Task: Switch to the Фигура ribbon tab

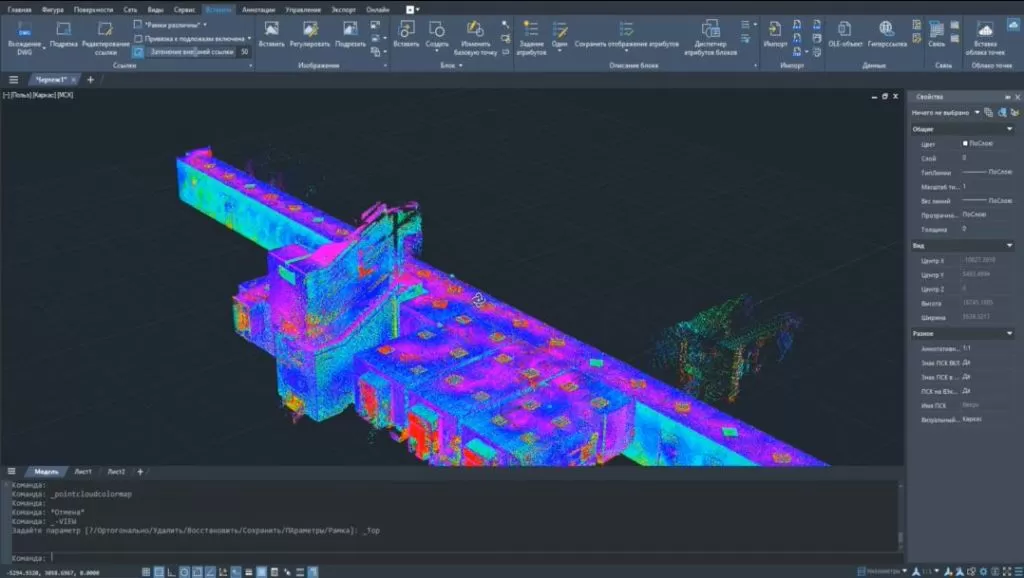Action: tap(52, 10)
